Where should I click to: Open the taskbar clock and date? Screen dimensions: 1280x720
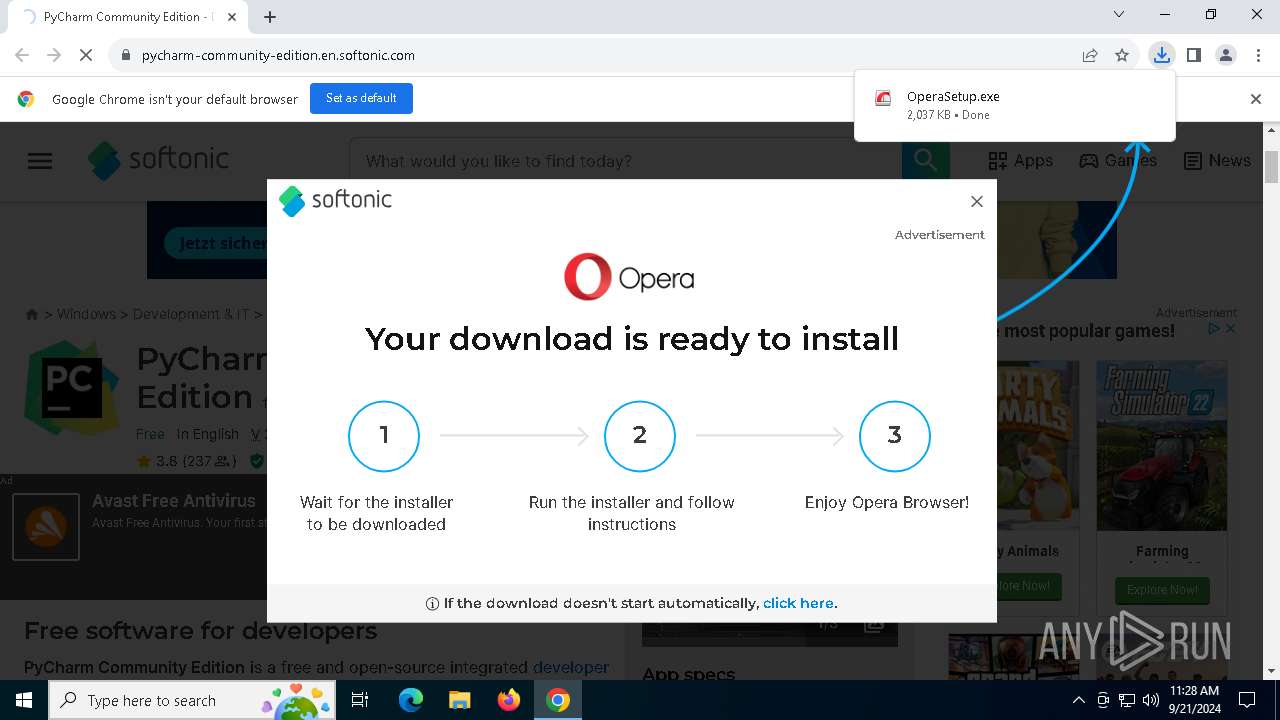tap(1194, 700)
